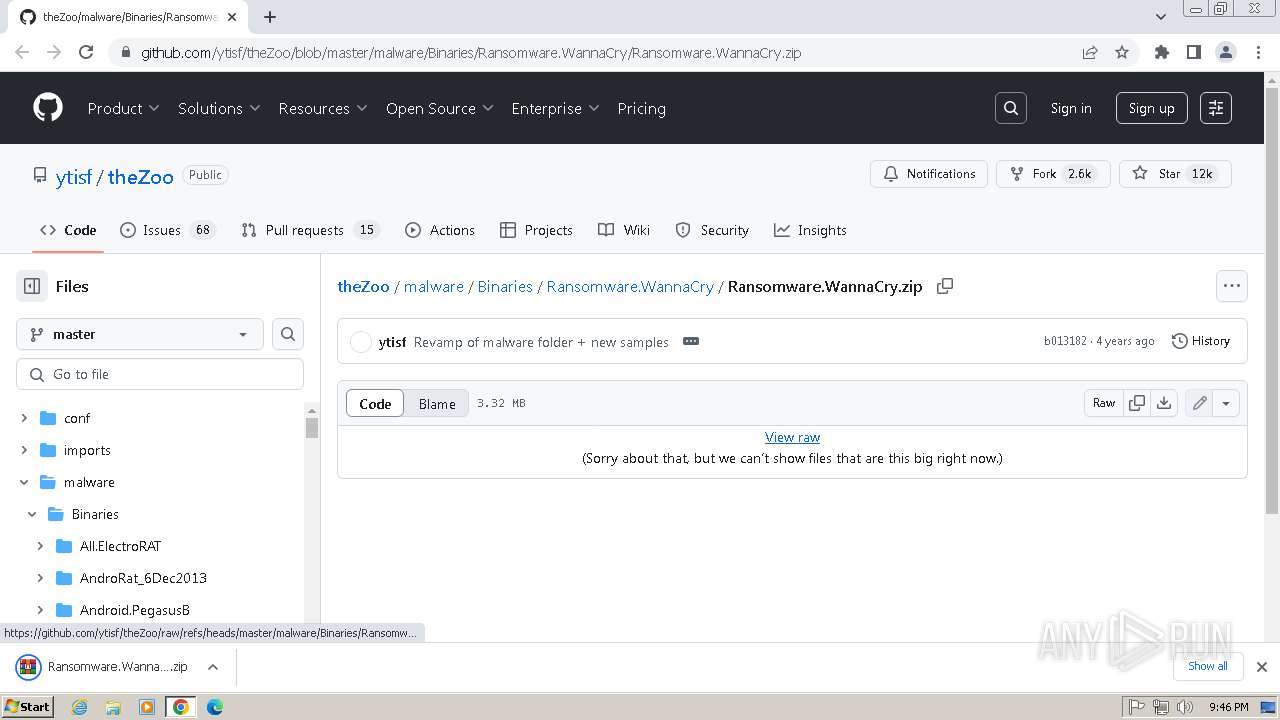Click the browser reload icon
Image resolution: width=1280 pixels, height=720 pixels.
coord(86,52)
